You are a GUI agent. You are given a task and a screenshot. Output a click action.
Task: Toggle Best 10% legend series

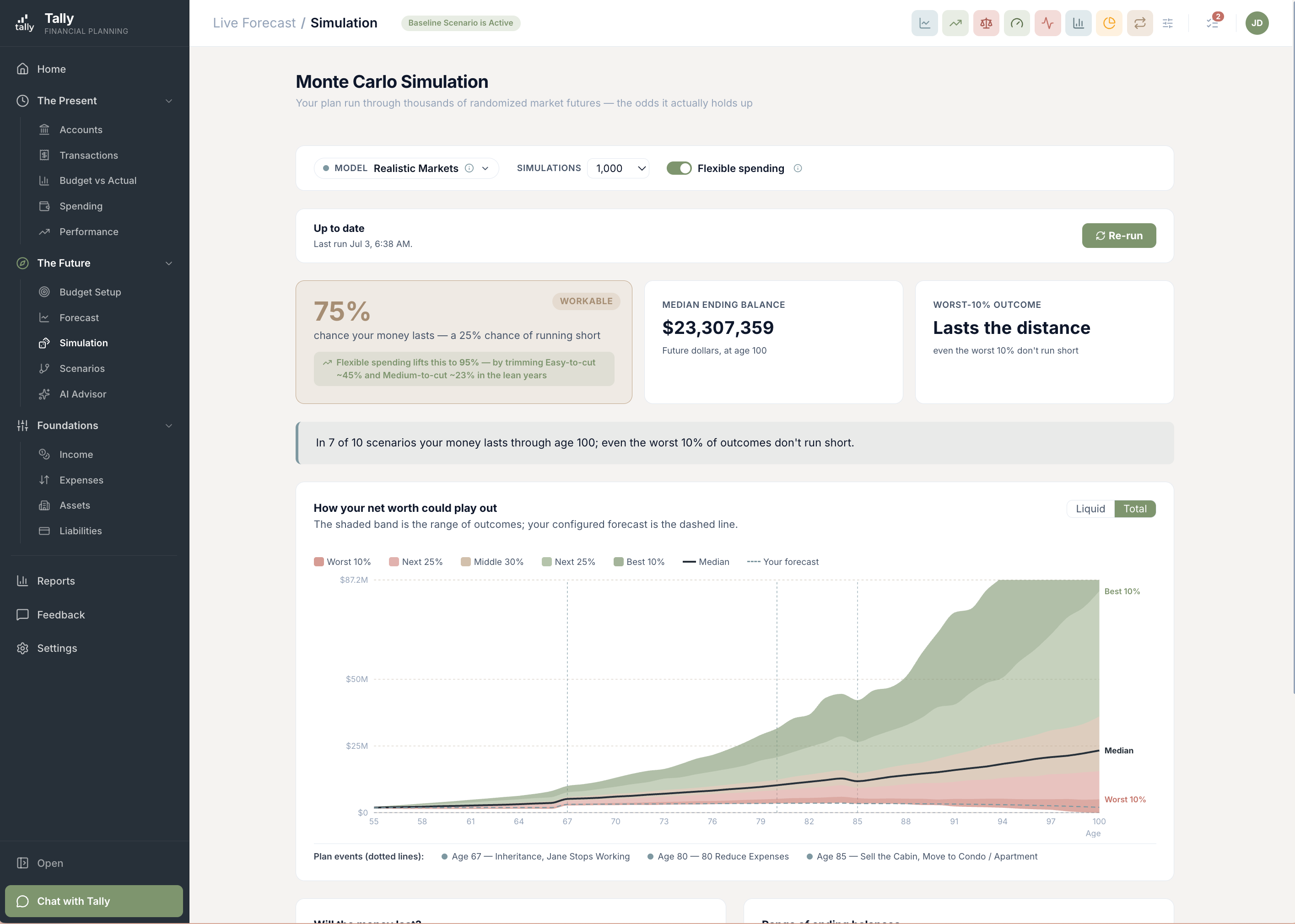point(639,562)
